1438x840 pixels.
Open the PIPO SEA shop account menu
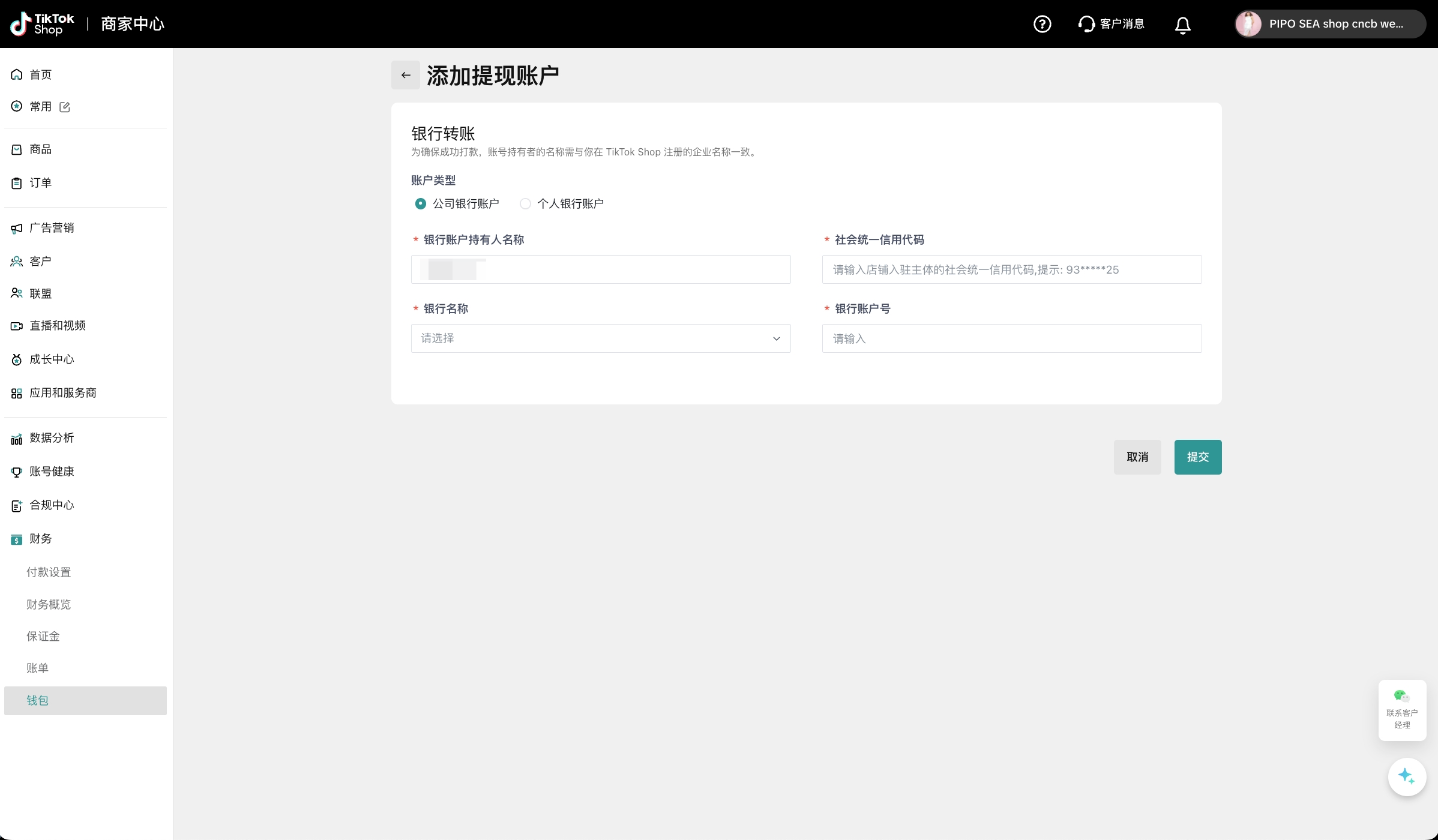pyautogui.click(x=1329, y=24)
